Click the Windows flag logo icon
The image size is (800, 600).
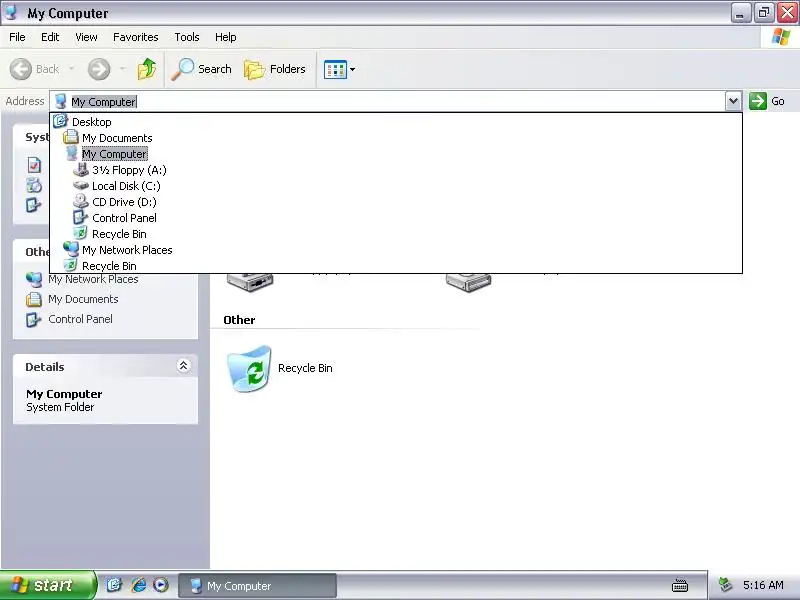pyautogui.click(x=781, y=37)
